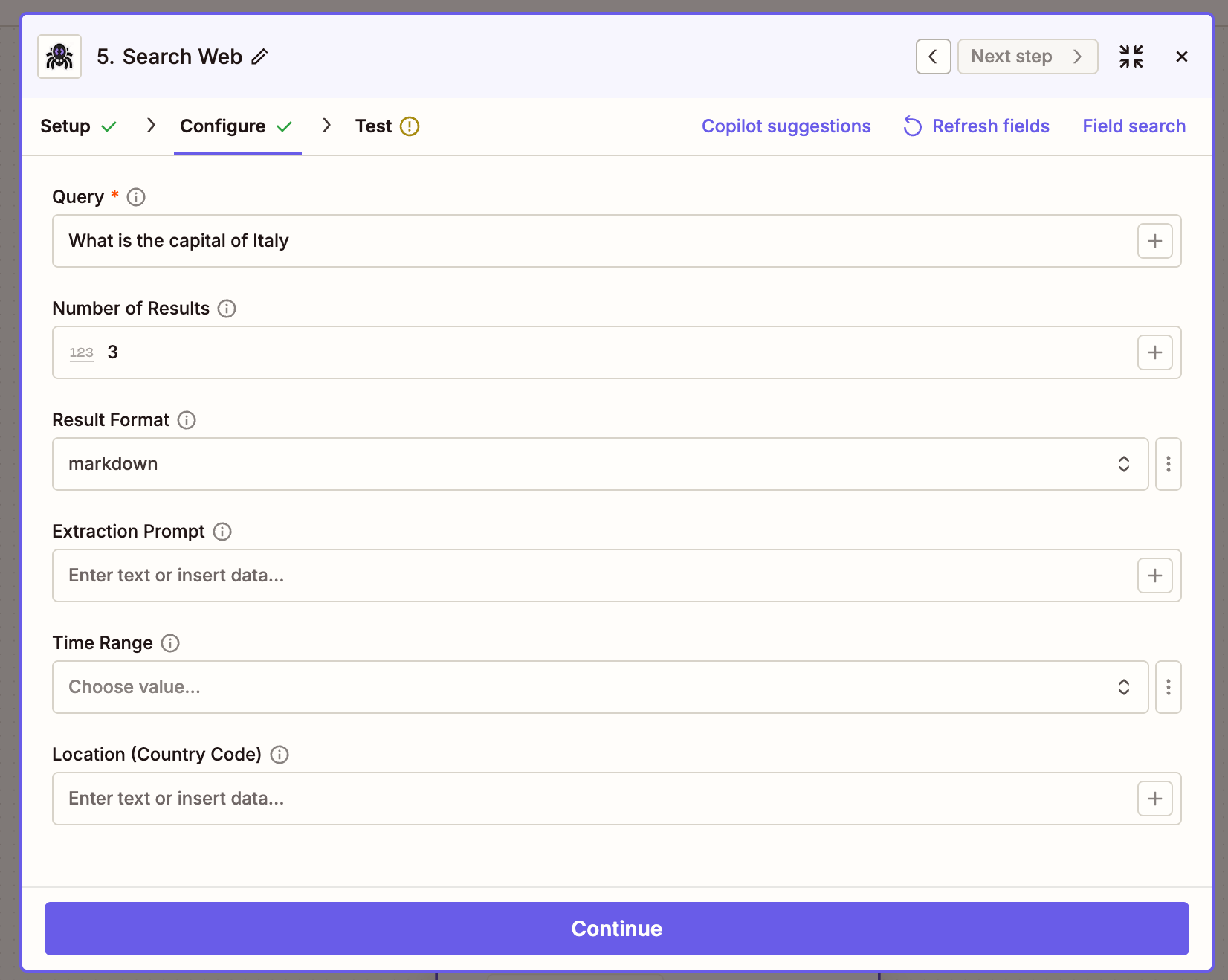Click the chevron between Setup and Configure

(x=151, y=125)
